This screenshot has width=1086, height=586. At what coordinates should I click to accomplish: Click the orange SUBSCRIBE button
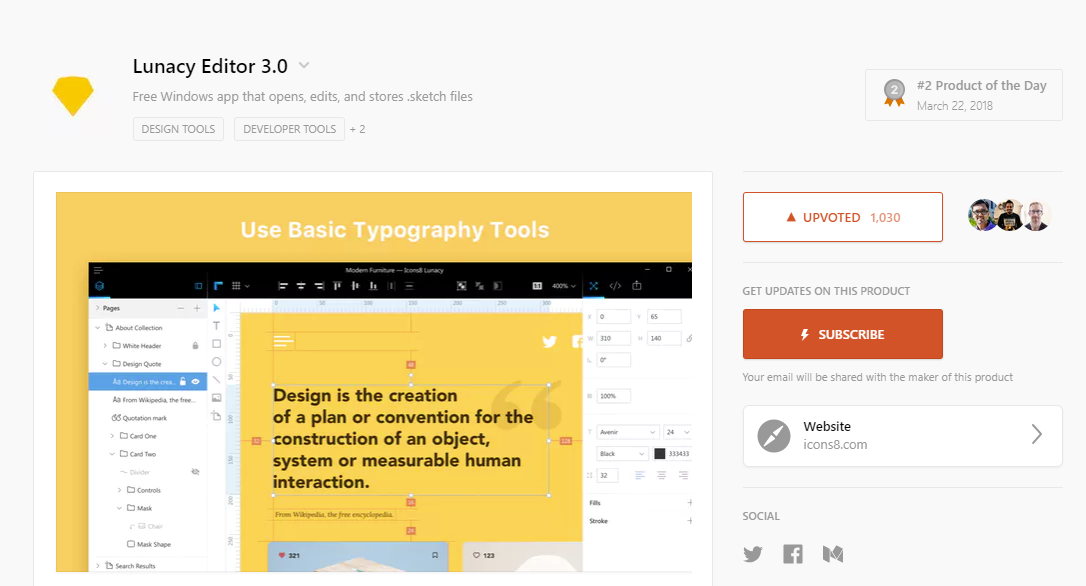point(842,334)
